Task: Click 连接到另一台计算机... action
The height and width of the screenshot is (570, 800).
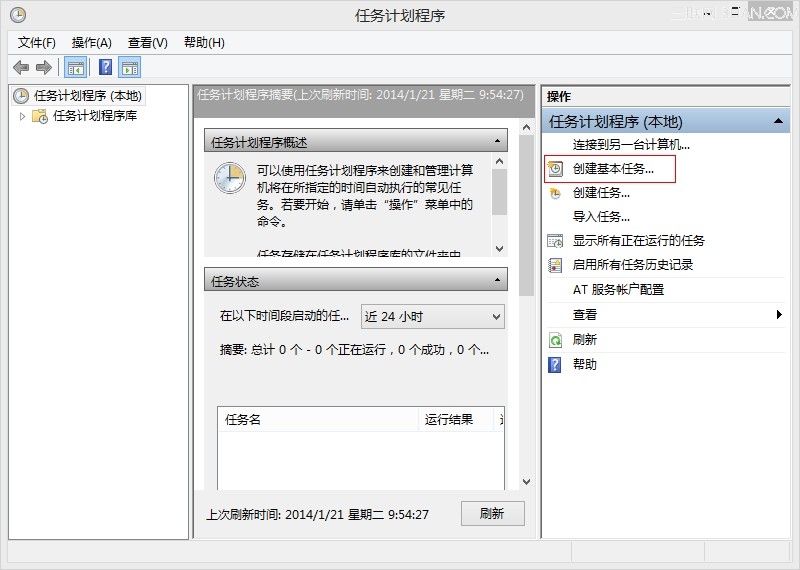Action: click(x=631, y=144)
